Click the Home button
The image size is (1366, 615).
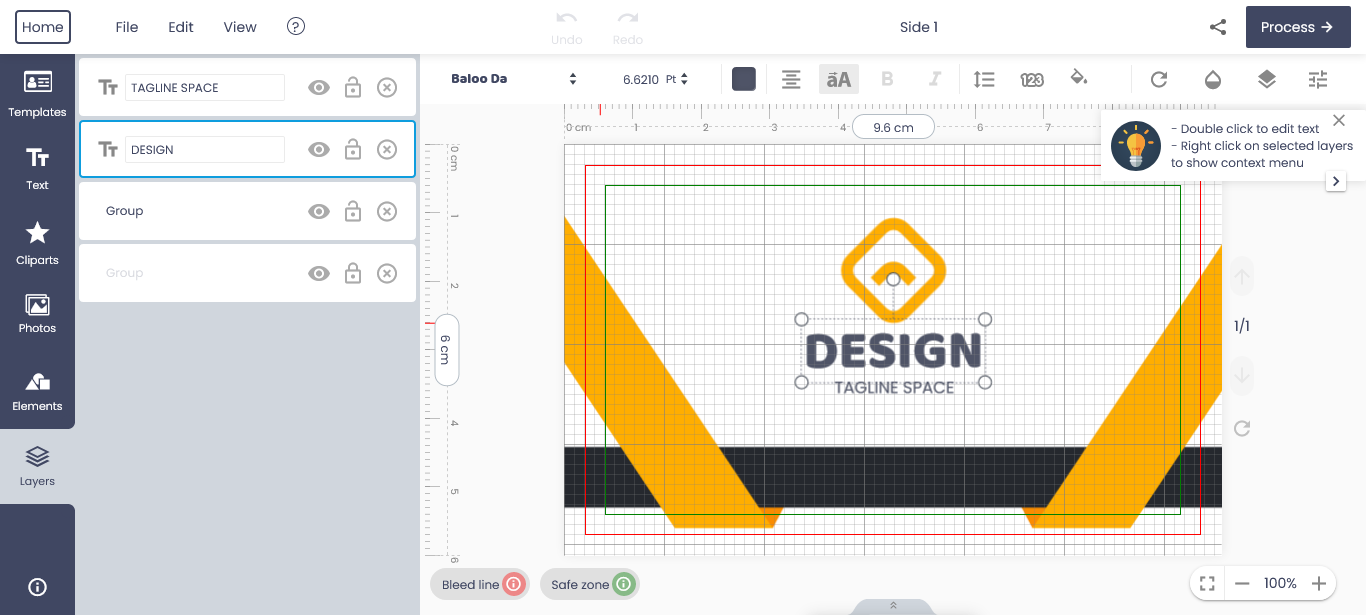click(43, 27)
